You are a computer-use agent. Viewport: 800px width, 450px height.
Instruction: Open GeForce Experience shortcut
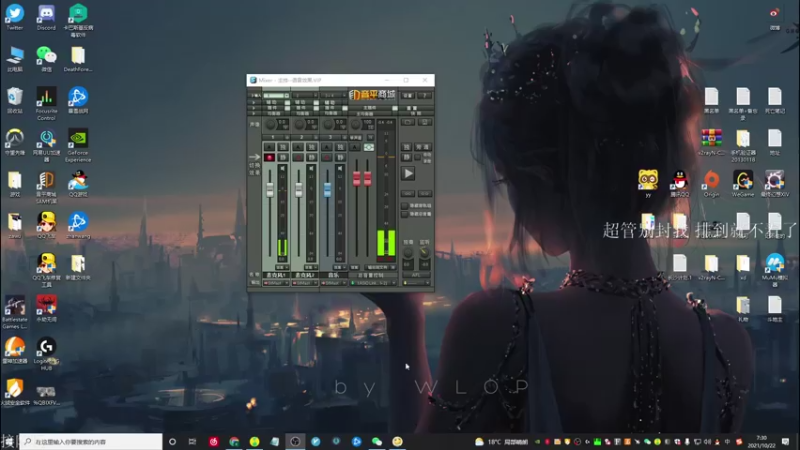tap(78, 145)
